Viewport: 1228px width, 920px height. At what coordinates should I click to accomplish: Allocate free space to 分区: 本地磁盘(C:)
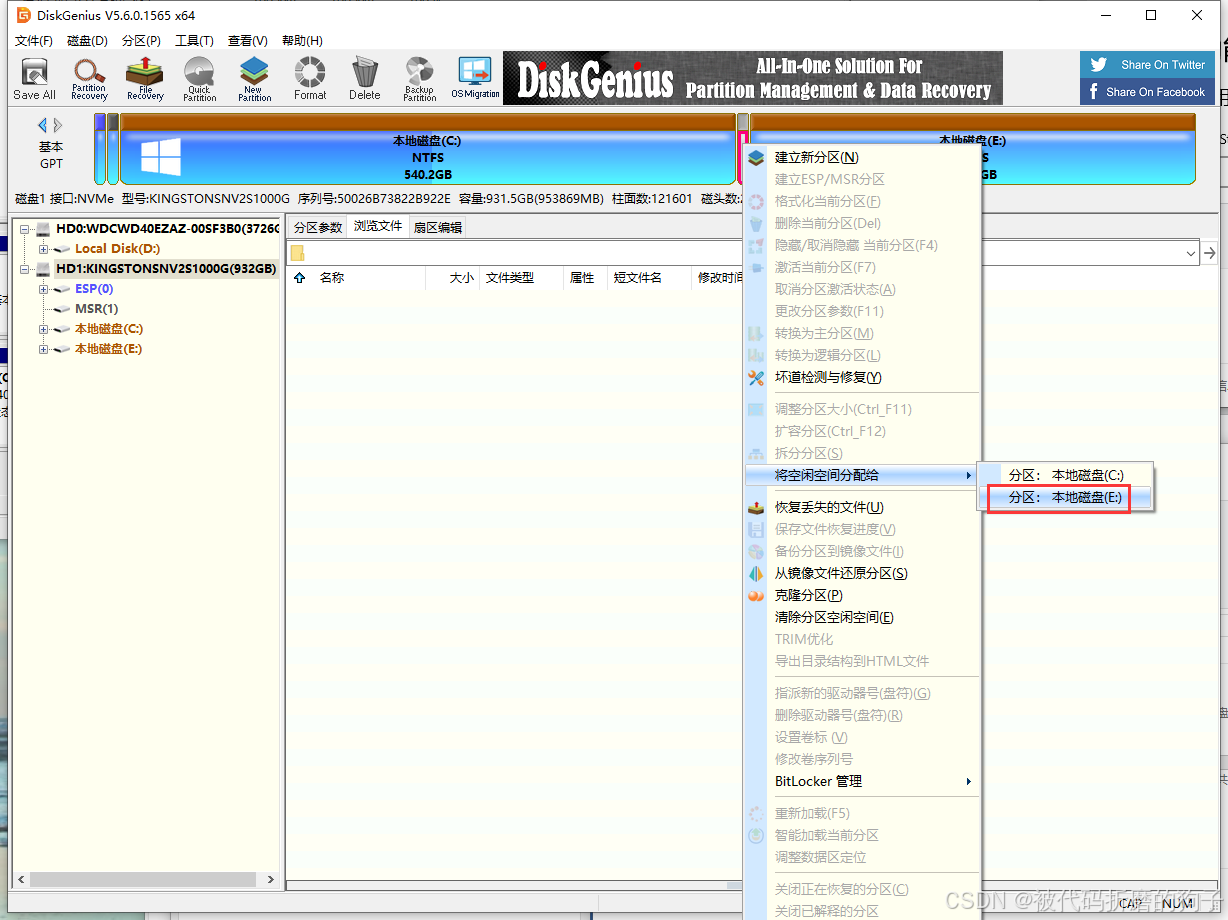1065,476
